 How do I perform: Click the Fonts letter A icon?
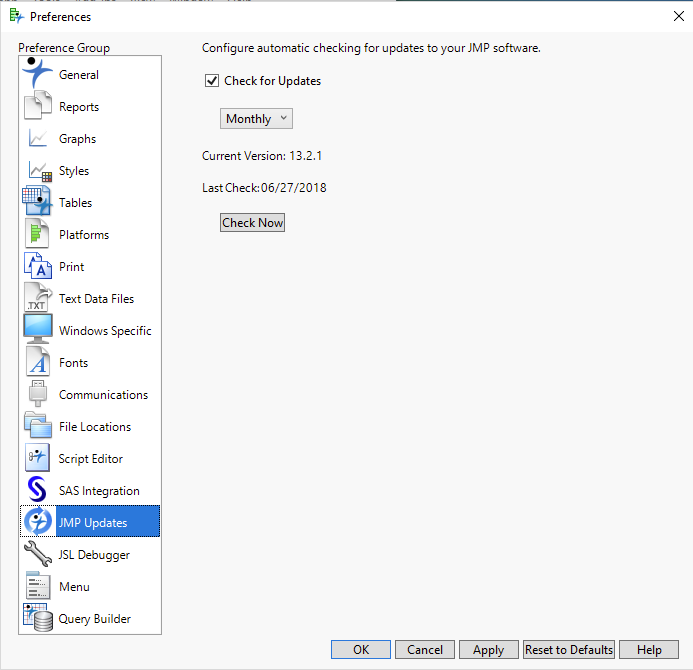[x=38, y=362]
